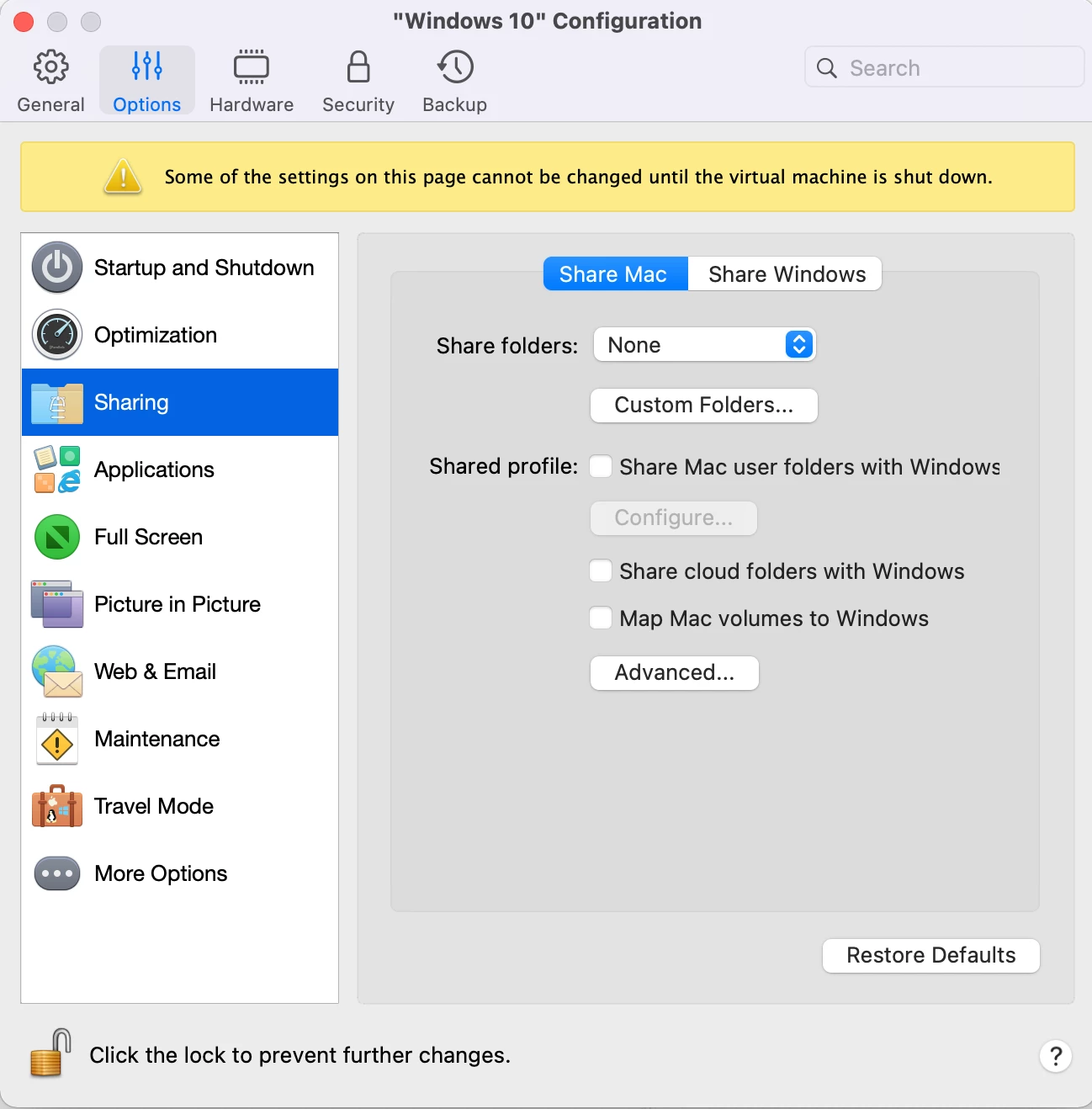Select More Options label in sidebar

click(161, 873)
